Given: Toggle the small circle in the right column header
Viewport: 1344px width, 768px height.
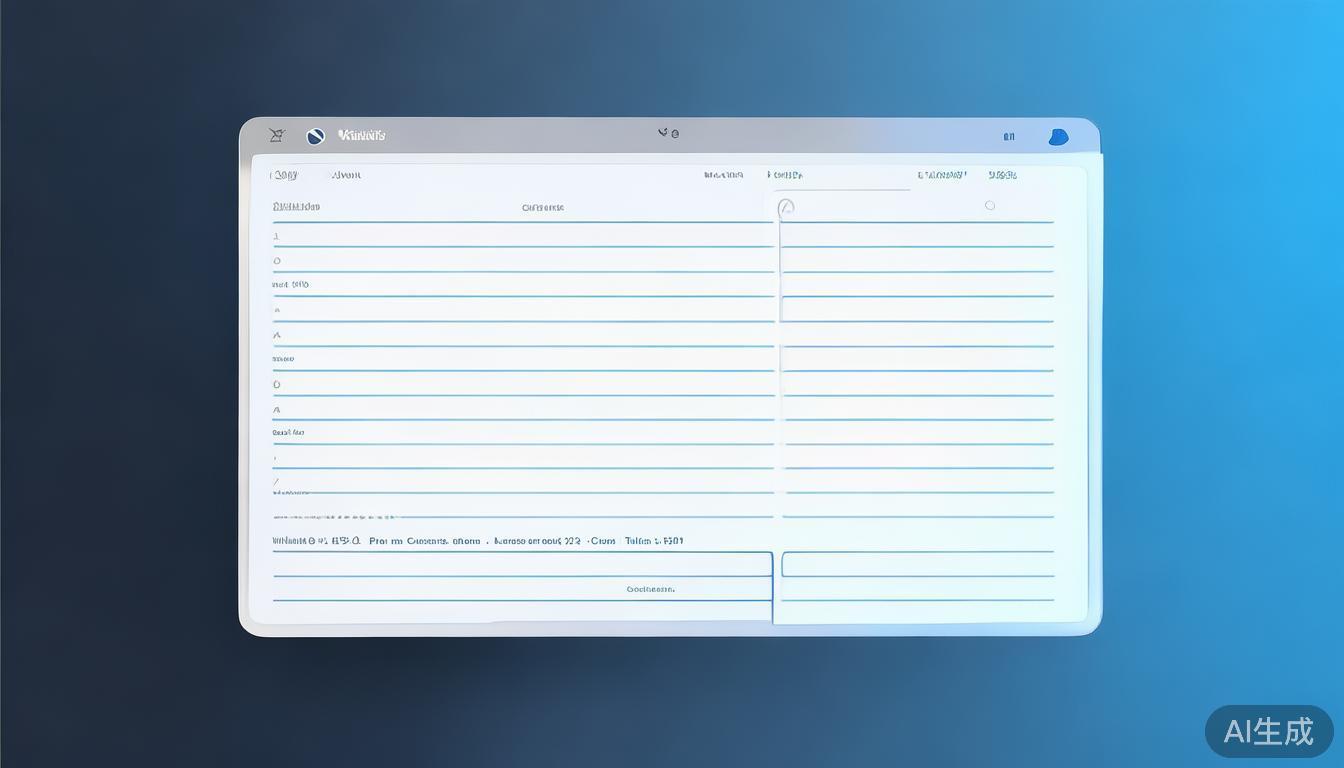Looking at the screenshot, I should point(990,205).
